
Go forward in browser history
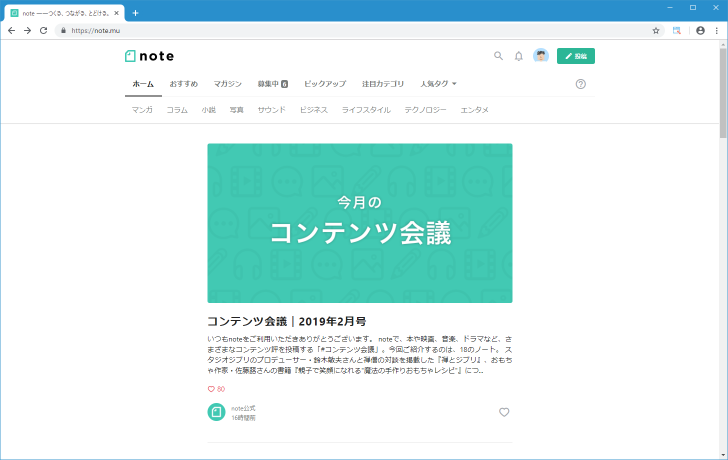[27, 31]
